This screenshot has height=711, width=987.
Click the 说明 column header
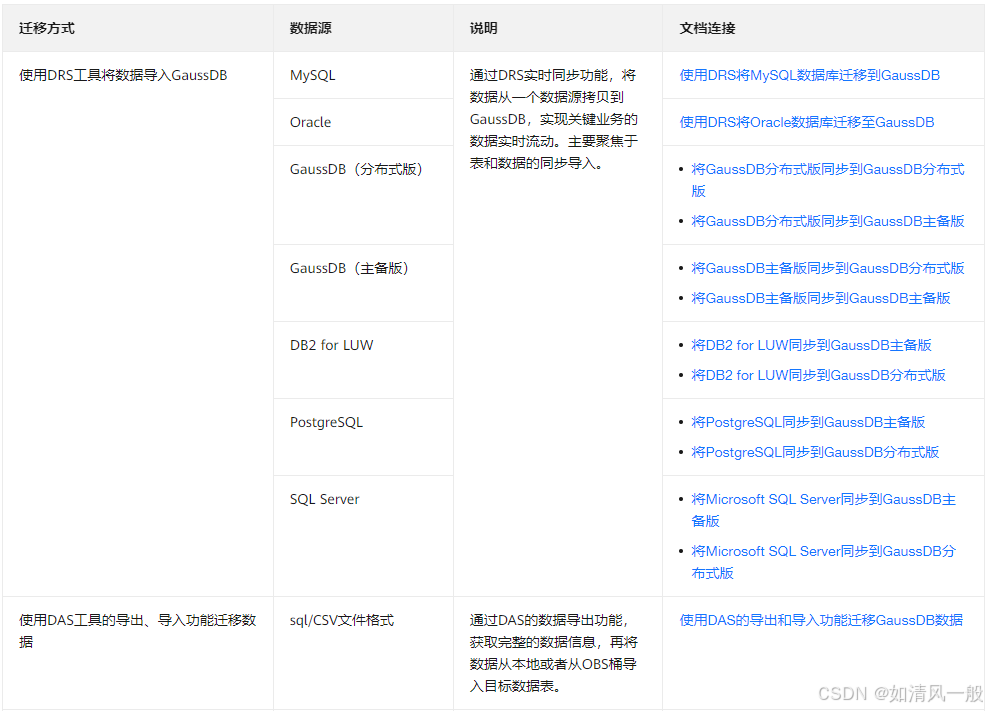(558, 28)
